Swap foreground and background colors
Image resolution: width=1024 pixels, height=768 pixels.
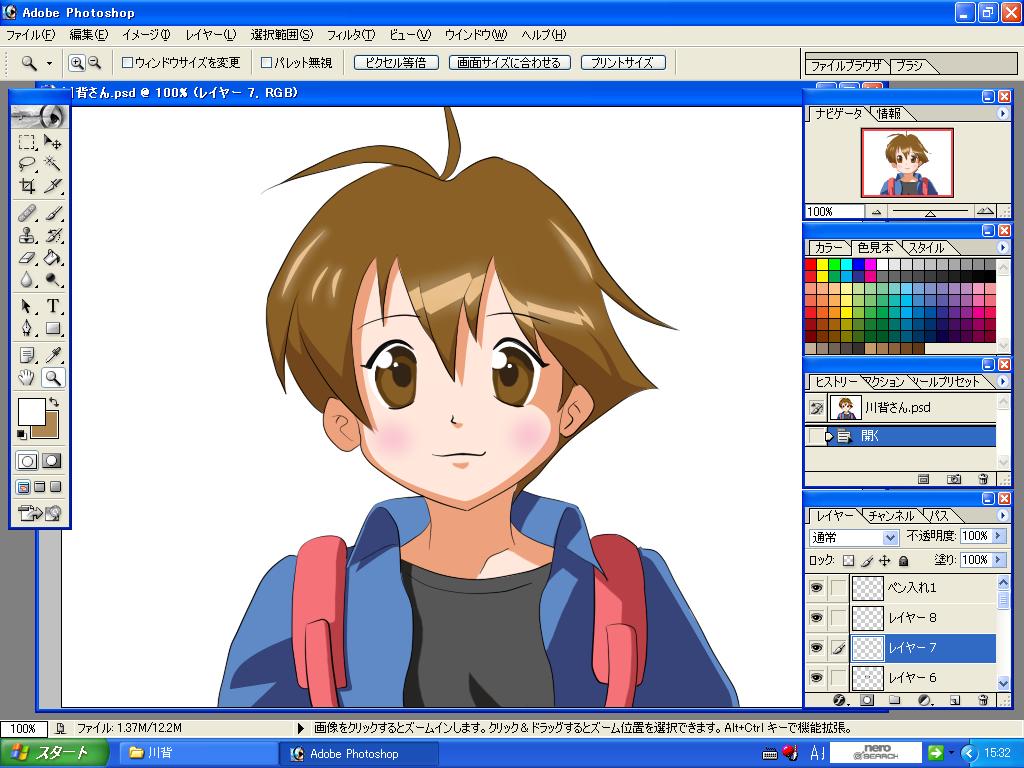[54, 402]
